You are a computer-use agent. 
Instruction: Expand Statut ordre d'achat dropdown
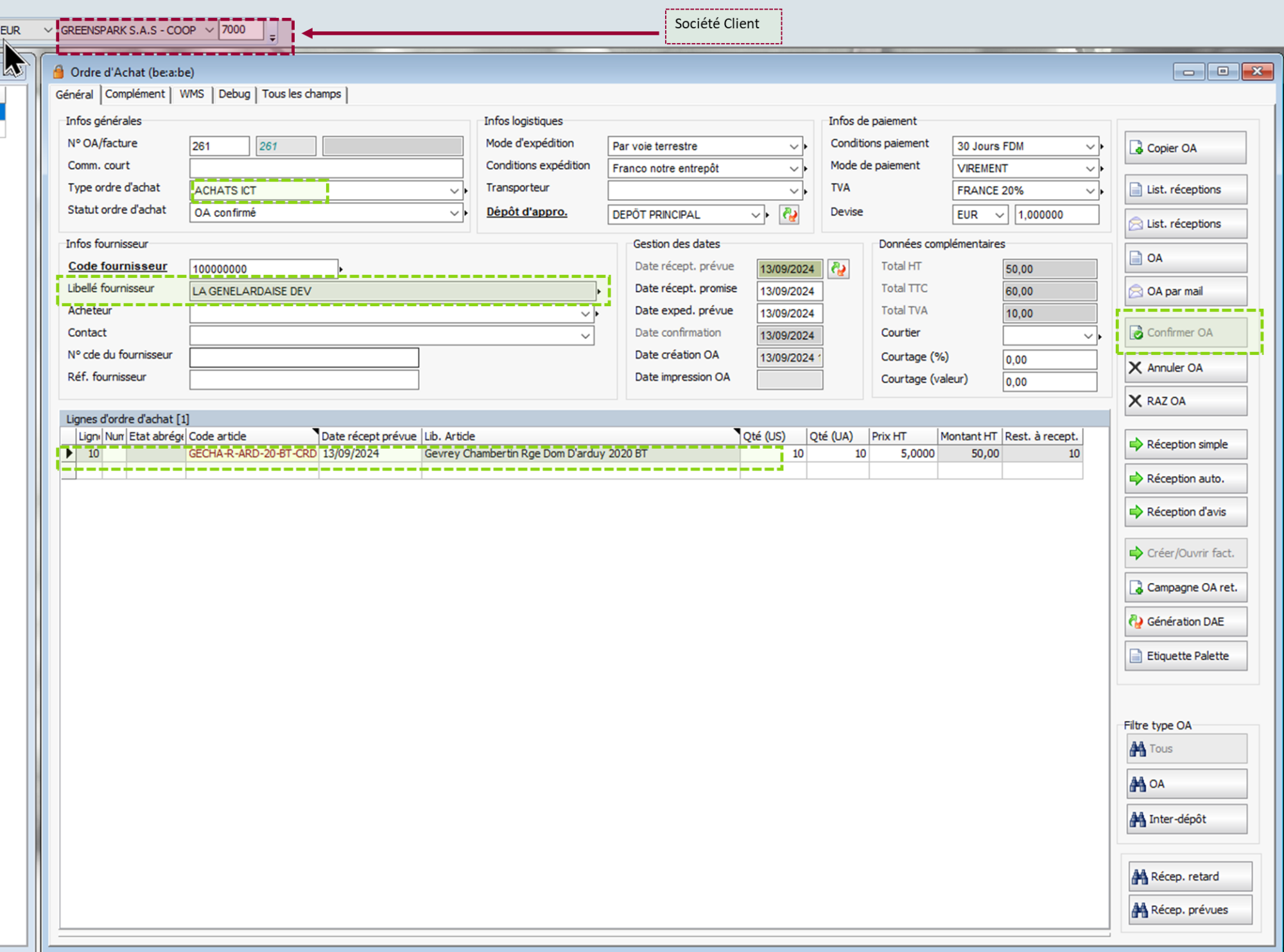coord(454,212)
